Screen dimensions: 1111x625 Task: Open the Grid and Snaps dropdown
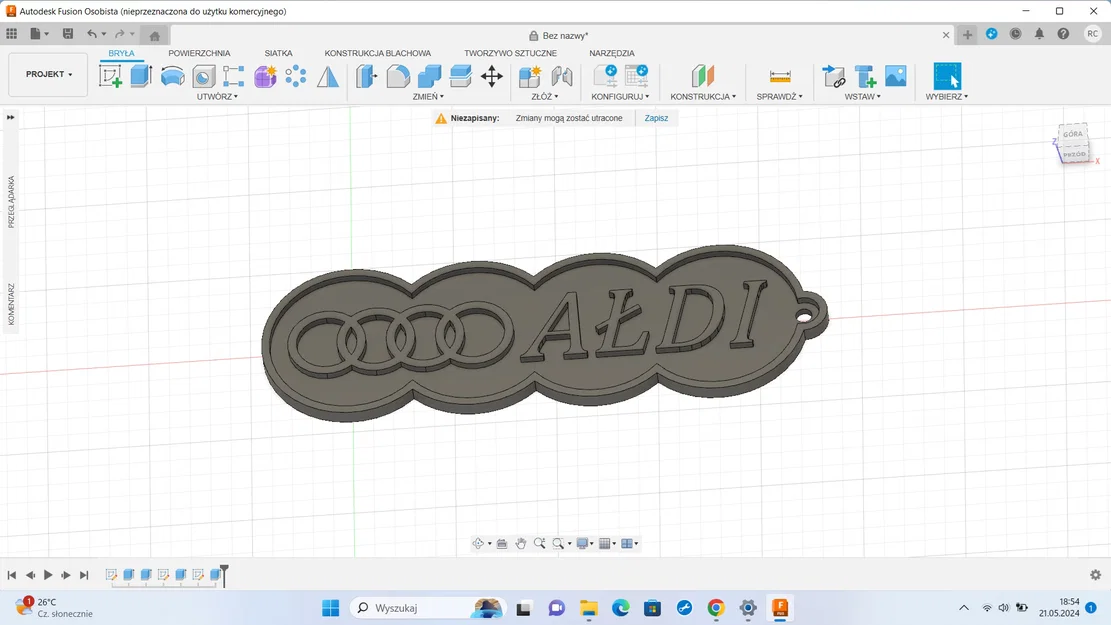607,544
